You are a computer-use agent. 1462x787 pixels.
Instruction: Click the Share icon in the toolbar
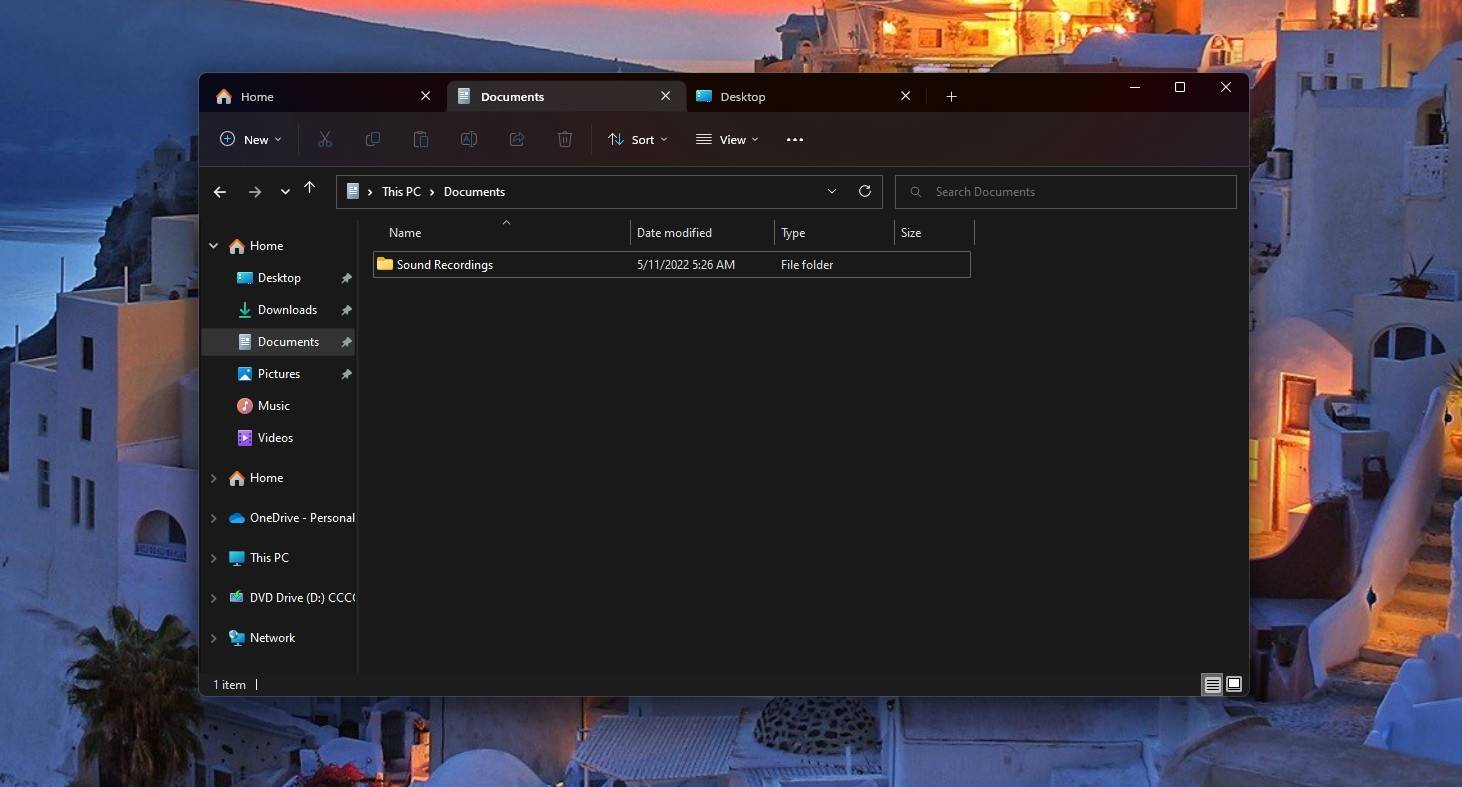pos(516,139)
